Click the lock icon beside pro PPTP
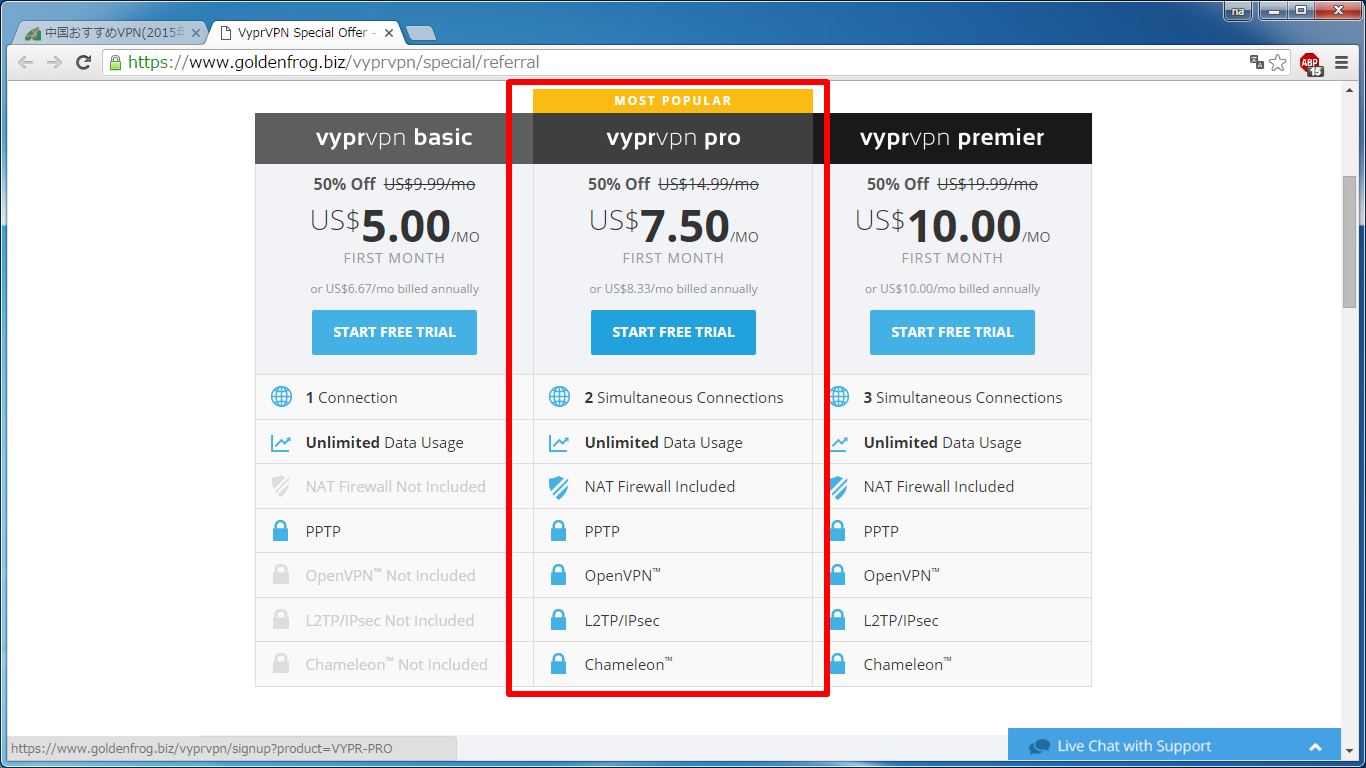 [560, 531]
